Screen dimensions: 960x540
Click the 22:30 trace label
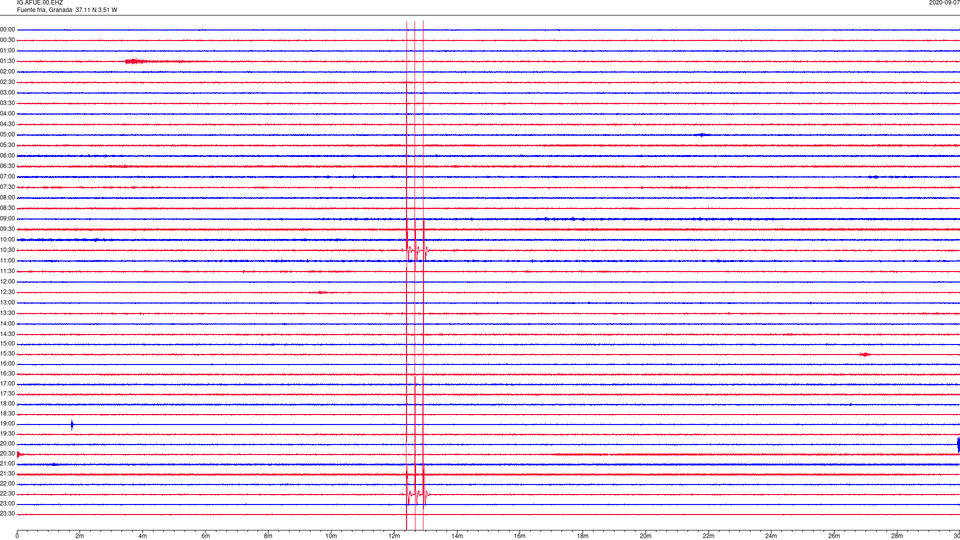[x=7, y=493]
